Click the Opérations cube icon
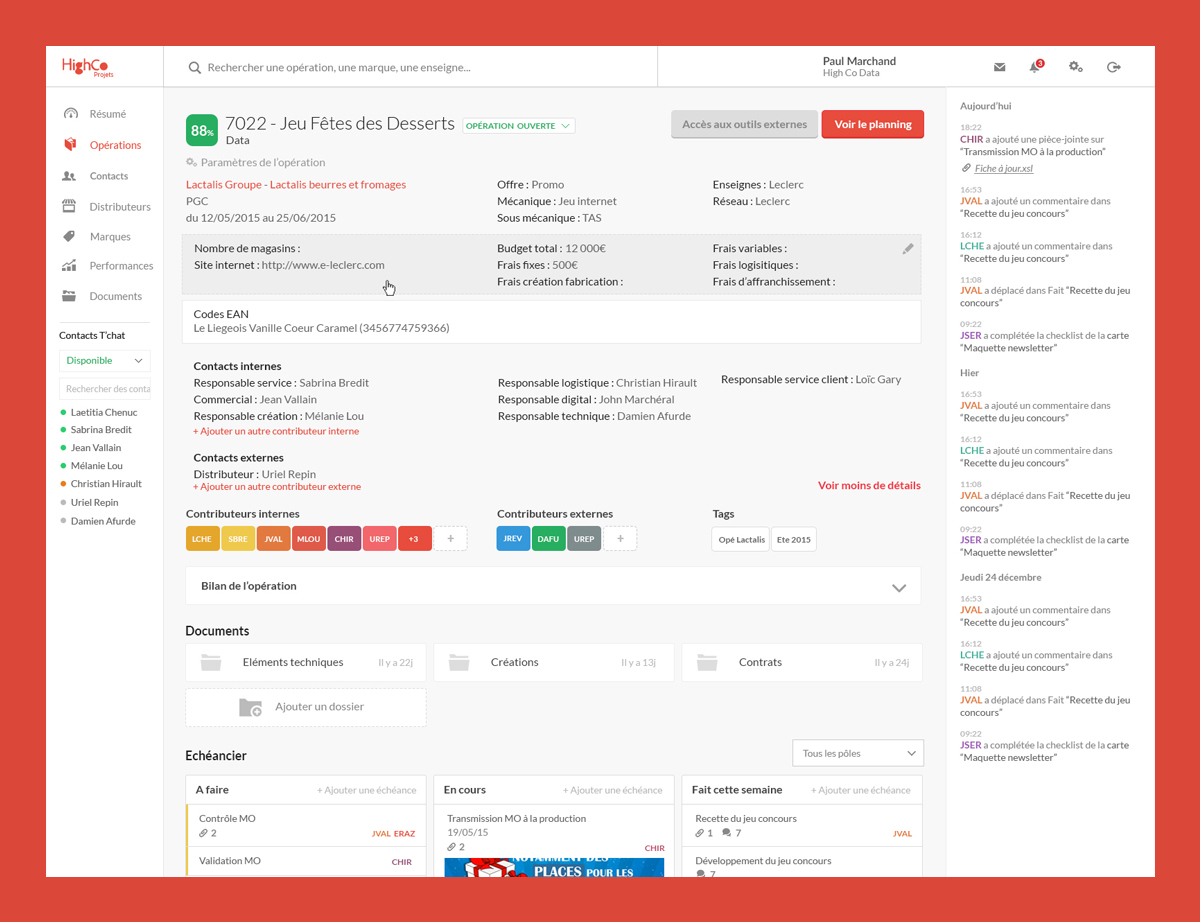The width and height of the screenshot is (1200, 922). 70,145
